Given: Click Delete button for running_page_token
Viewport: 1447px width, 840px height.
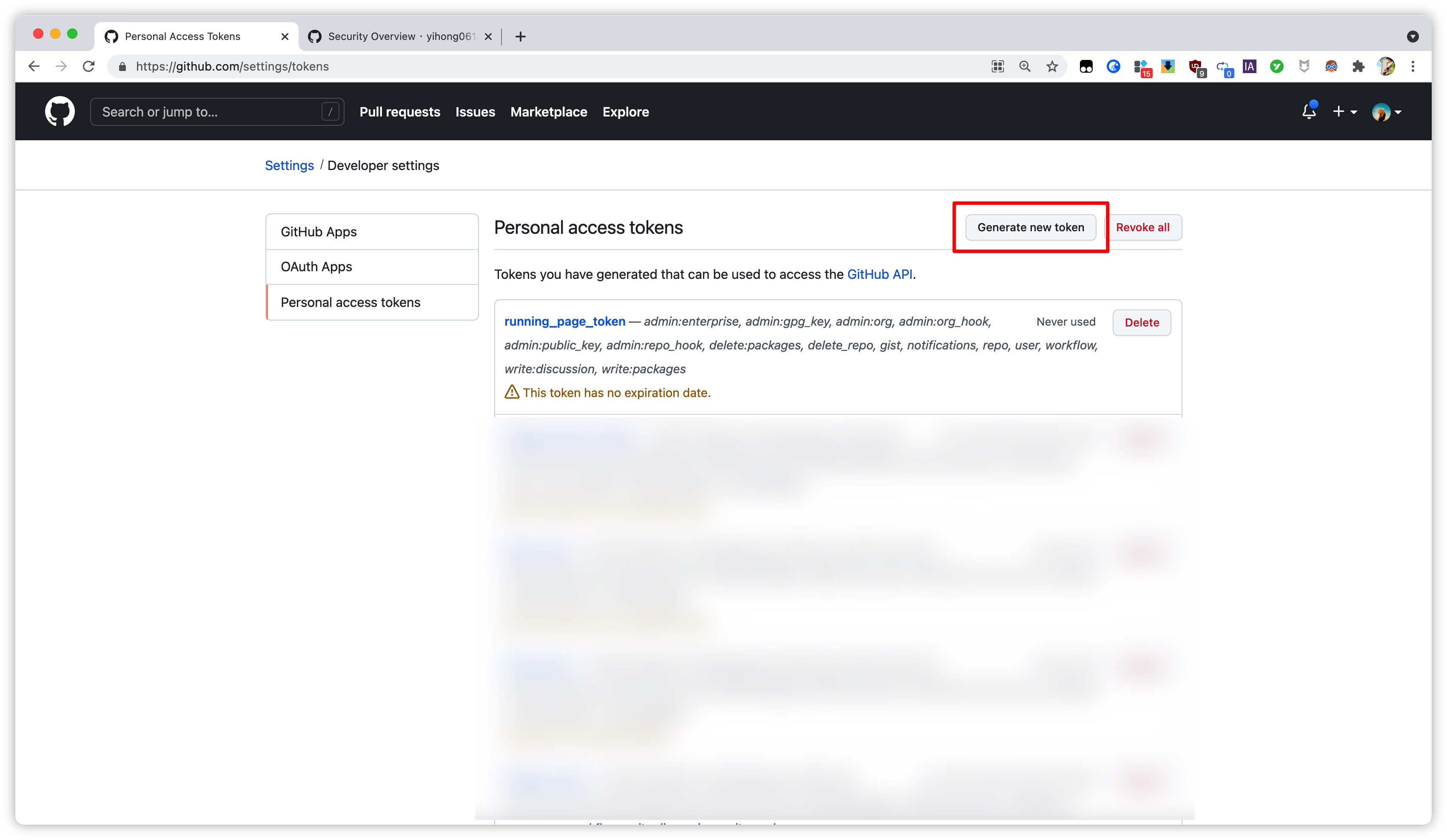Looking at the screenshot, I should pos(1142,322).
